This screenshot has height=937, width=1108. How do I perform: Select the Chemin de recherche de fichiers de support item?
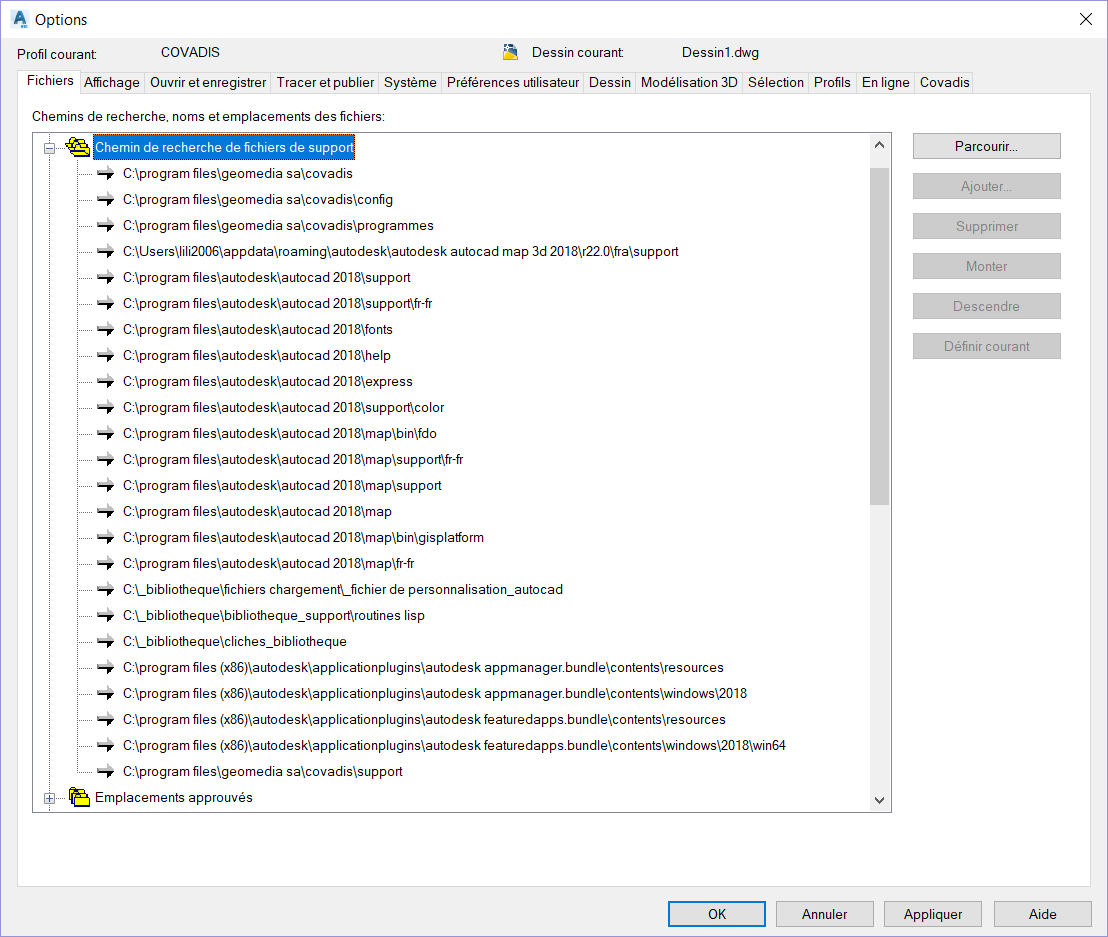(x=224, y=147)
